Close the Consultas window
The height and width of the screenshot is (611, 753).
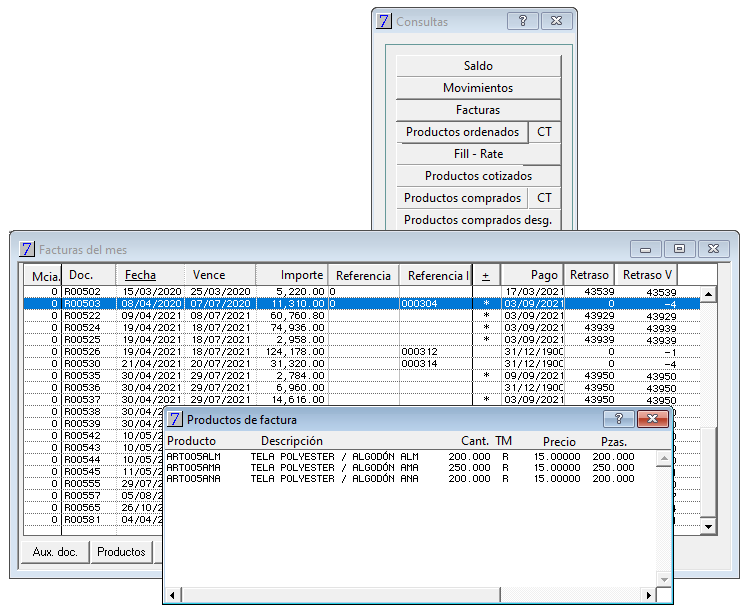(556, 21)
